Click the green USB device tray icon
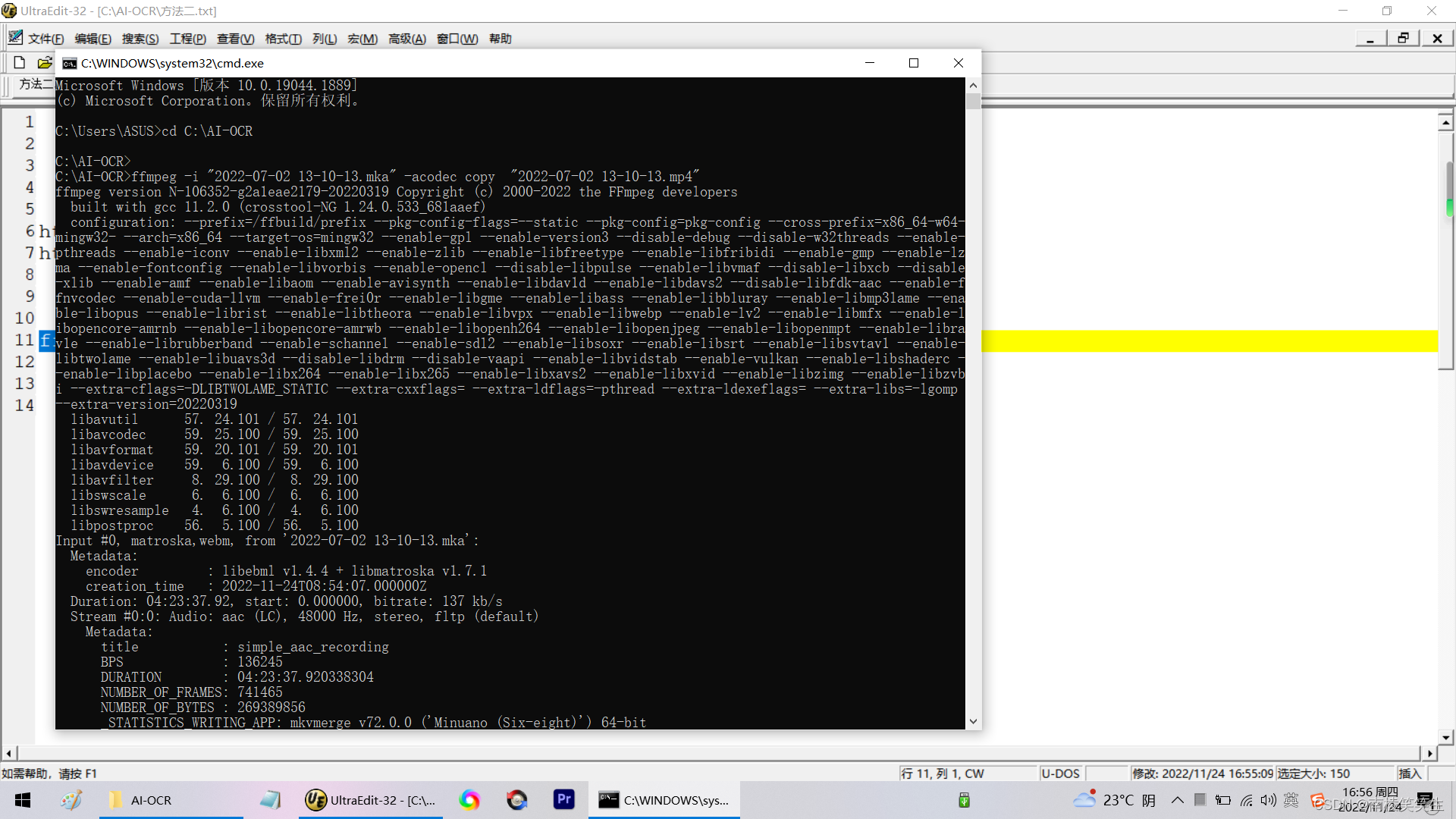Viewport: 1456px width, 819px height. point(964,800)
